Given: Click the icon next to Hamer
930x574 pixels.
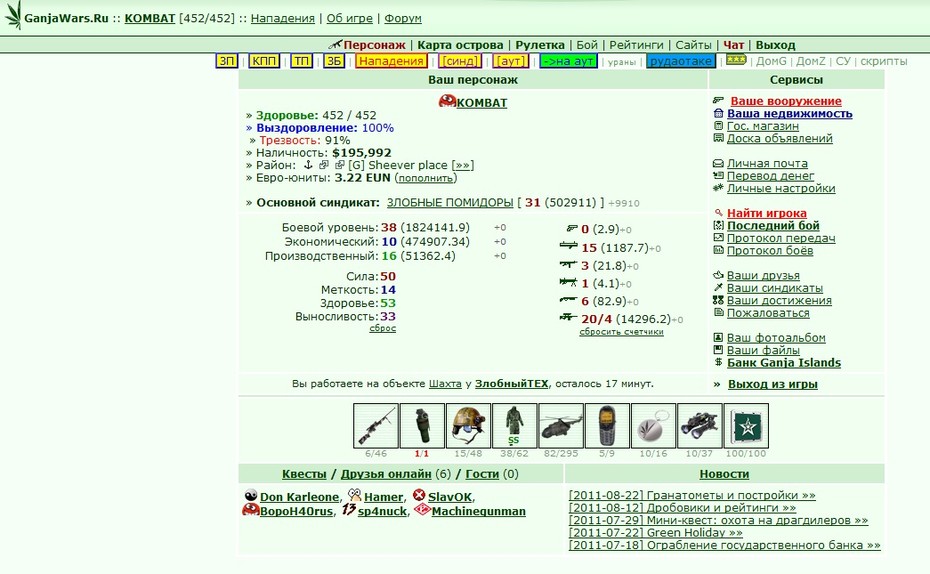Looking at the screenshot, I should (x=355, y=494).
